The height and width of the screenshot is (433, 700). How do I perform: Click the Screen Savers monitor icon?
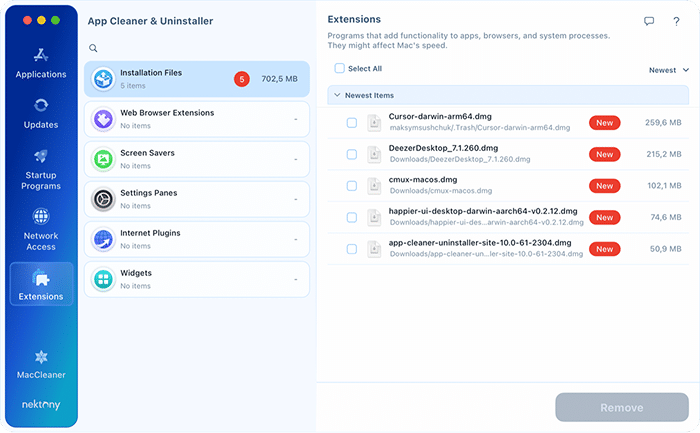(x=104, y=159)
